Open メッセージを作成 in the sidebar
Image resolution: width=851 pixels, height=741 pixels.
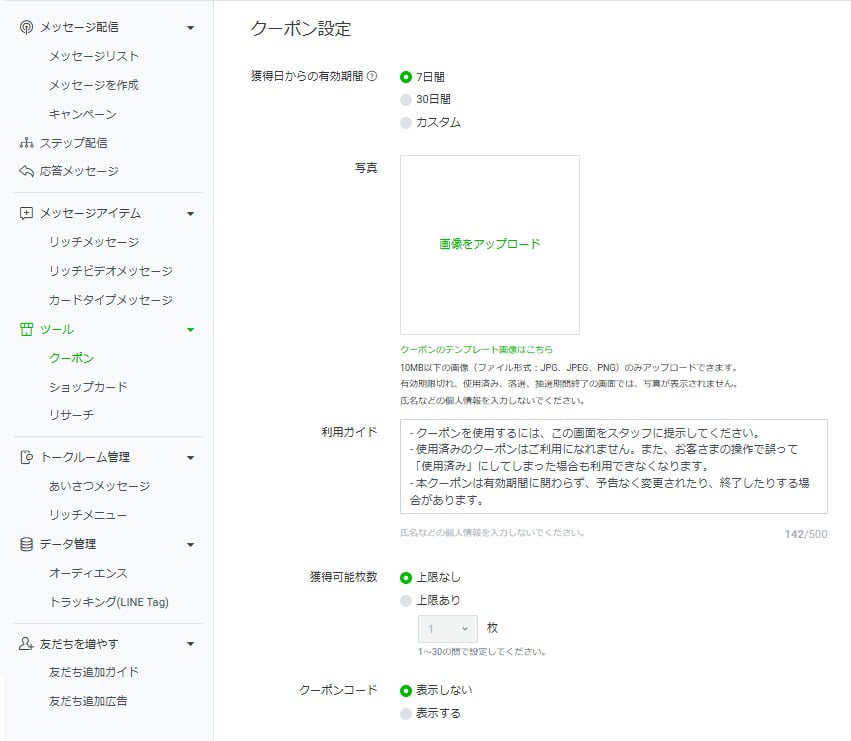[94, 85]
